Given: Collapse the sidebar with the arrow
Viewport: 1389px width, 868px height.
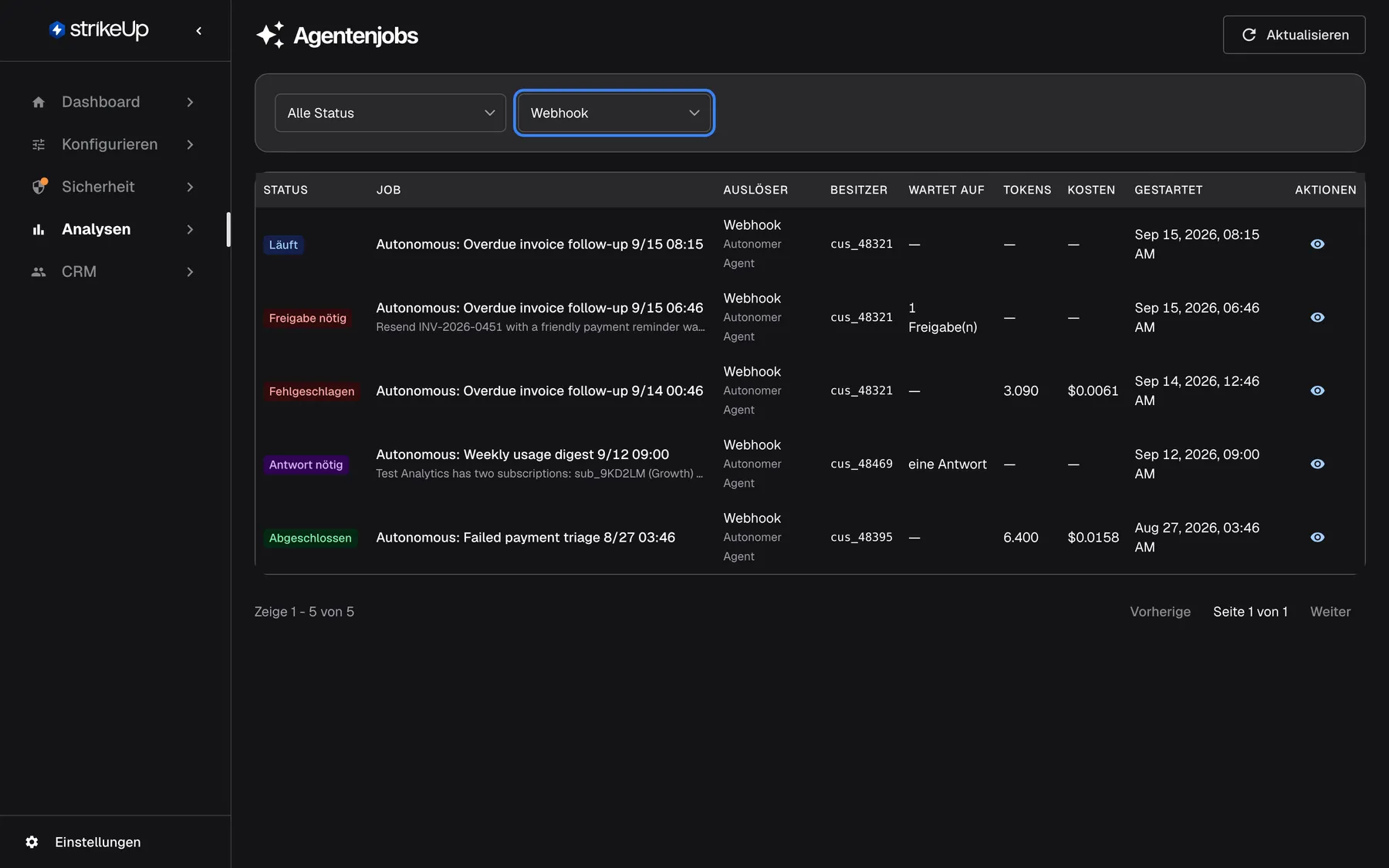Looking at the screenshot, I should coord(199,31).
